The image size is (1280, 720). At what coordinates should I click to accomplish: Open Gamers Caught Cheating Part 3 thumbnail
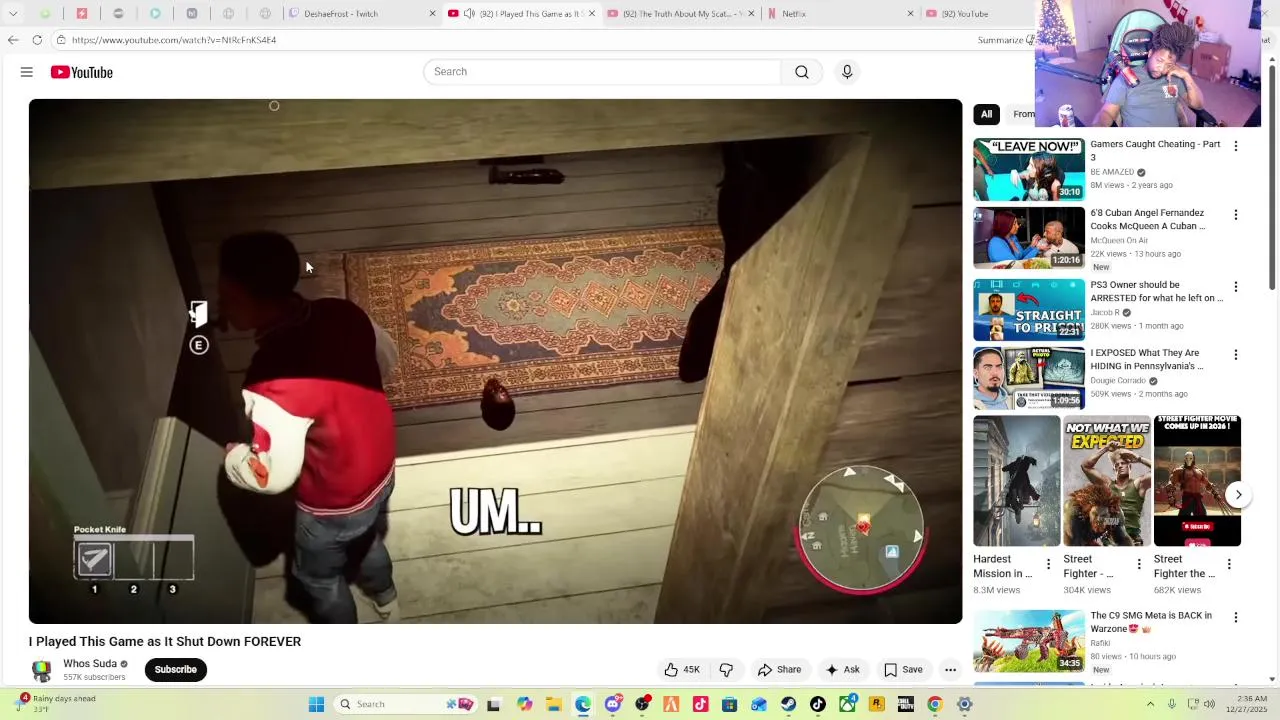click(1029, 169)
